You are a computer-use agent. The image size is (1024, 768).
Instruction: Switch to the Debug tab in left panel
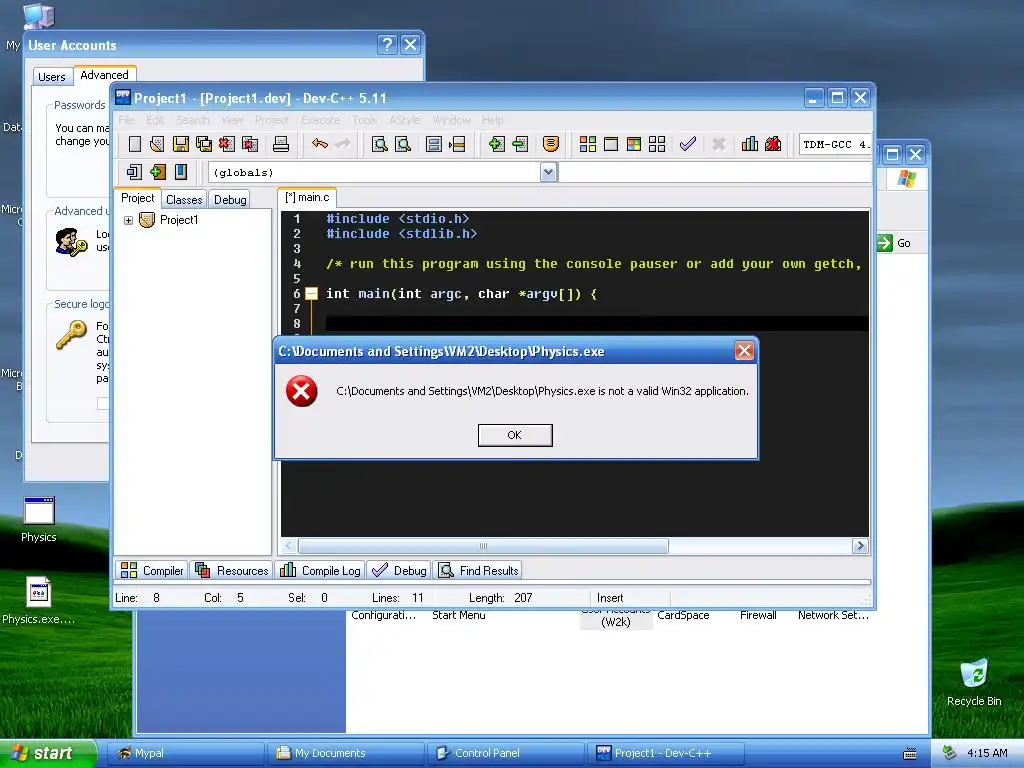[x=230, y=199]
